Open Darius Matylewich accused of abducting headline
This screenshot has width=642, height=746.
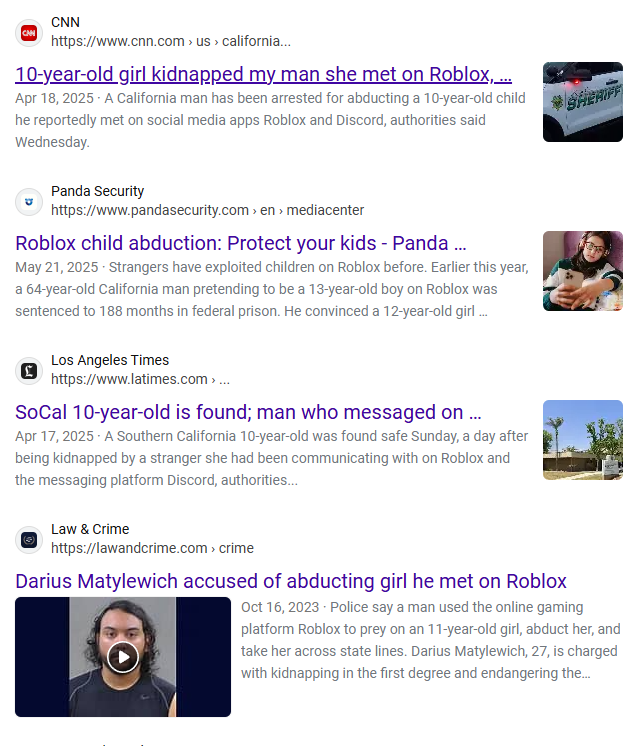pyautogui.click(x=291, y=581)
